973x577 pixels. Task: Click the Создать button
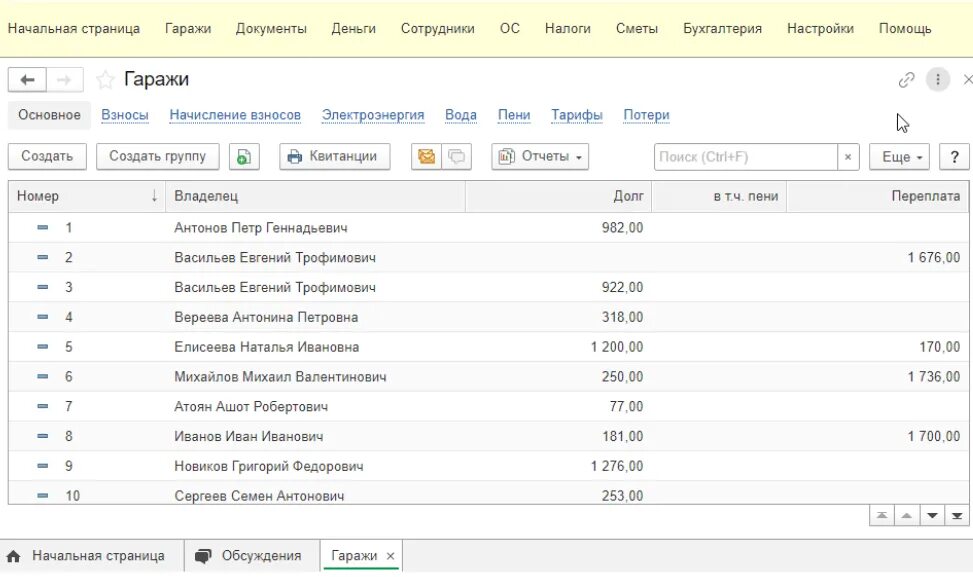[47, 156]
